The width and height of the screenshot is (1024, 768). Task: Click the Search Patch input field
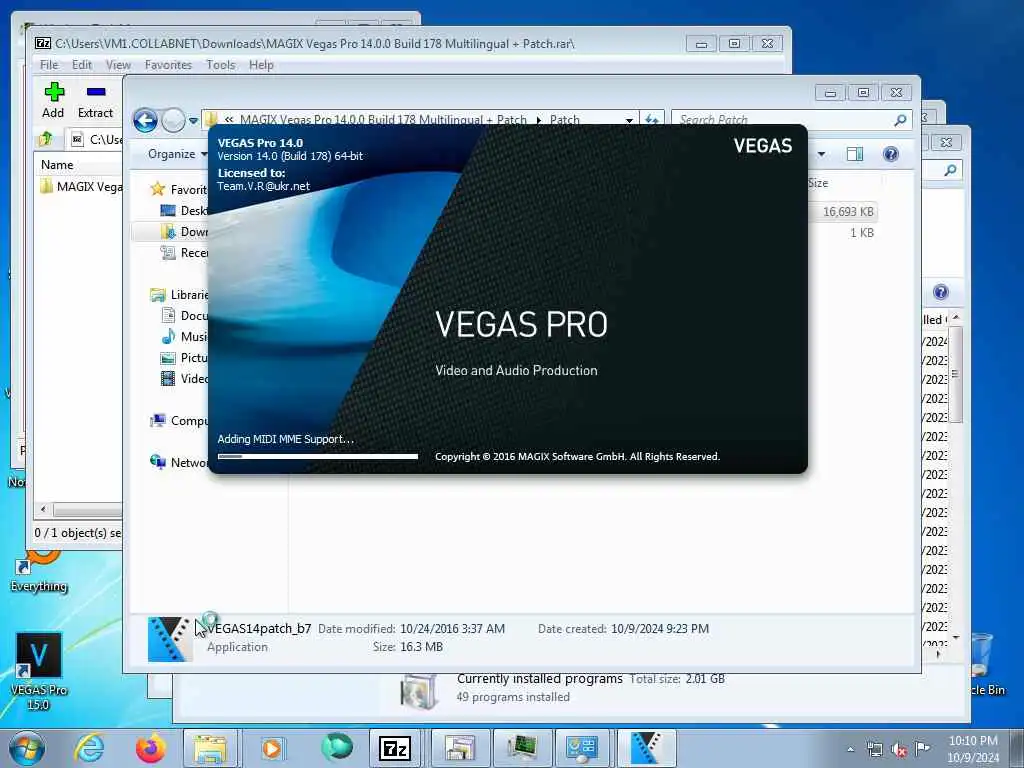[x=784, y=120]
